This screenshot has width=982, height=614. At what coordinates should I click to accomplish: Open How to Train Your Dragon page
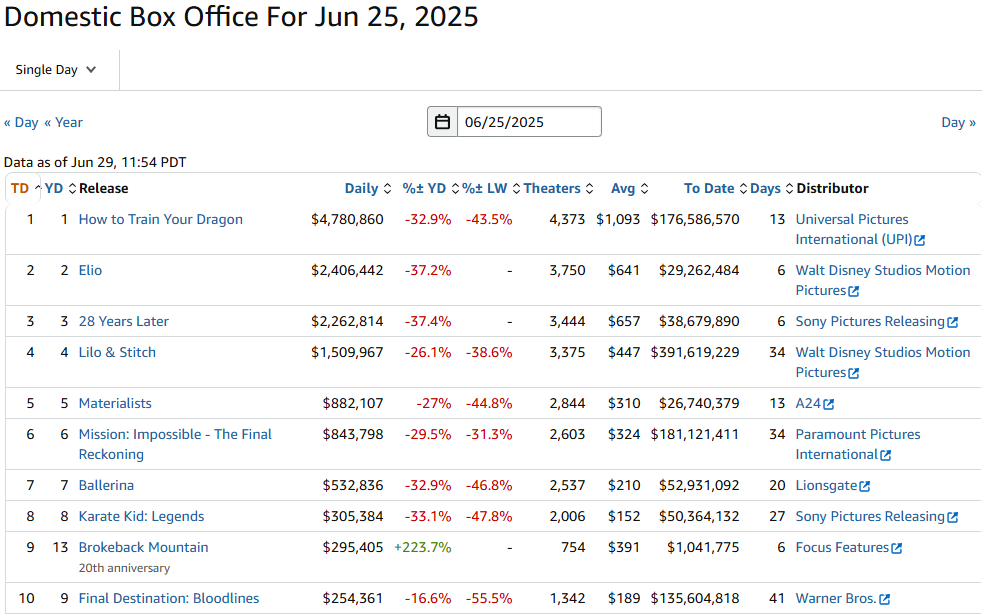[160, 219]
